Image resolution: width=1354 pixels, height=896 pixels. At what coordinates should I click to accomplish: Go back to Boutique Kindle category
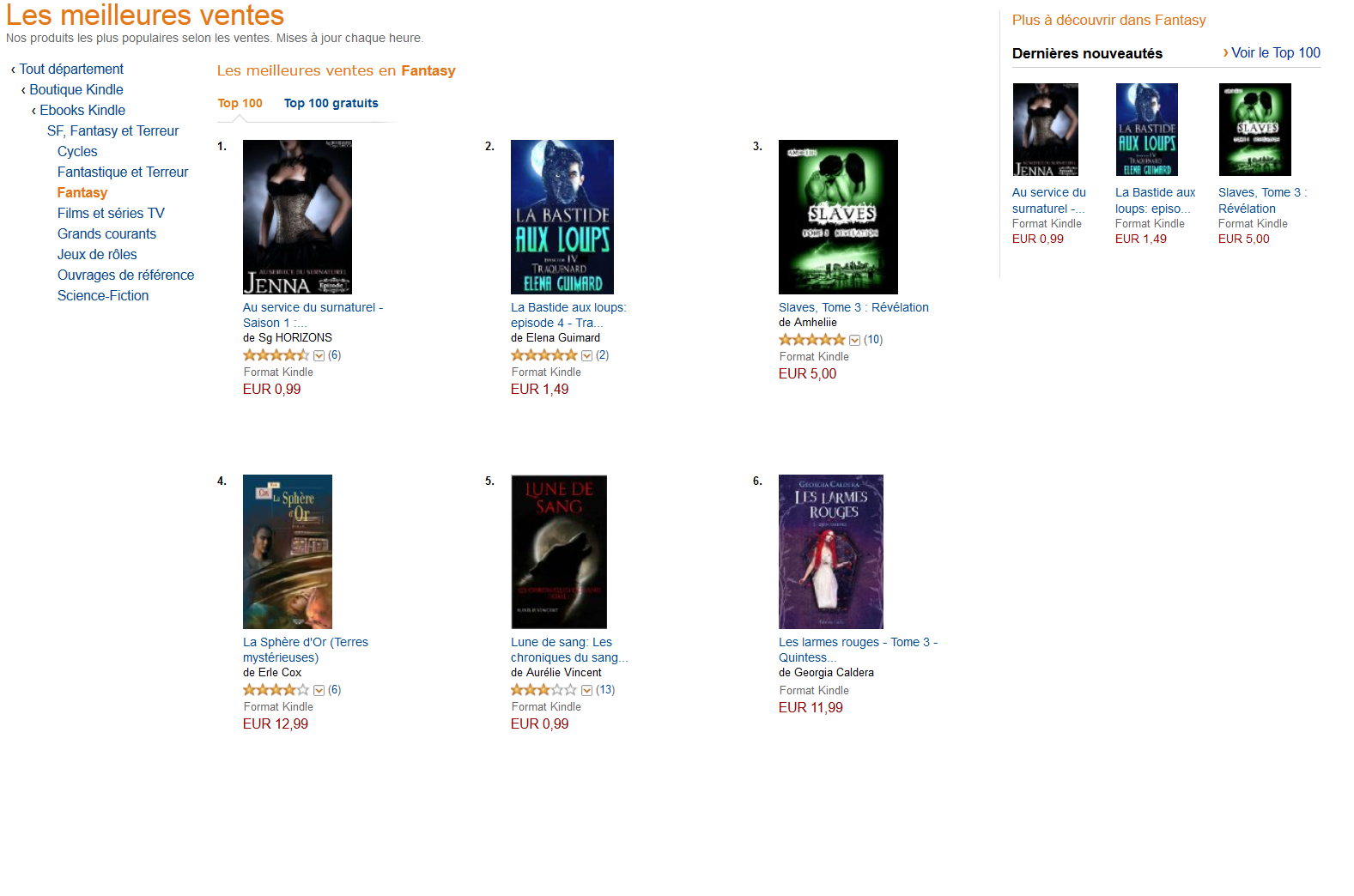(76, 89)
